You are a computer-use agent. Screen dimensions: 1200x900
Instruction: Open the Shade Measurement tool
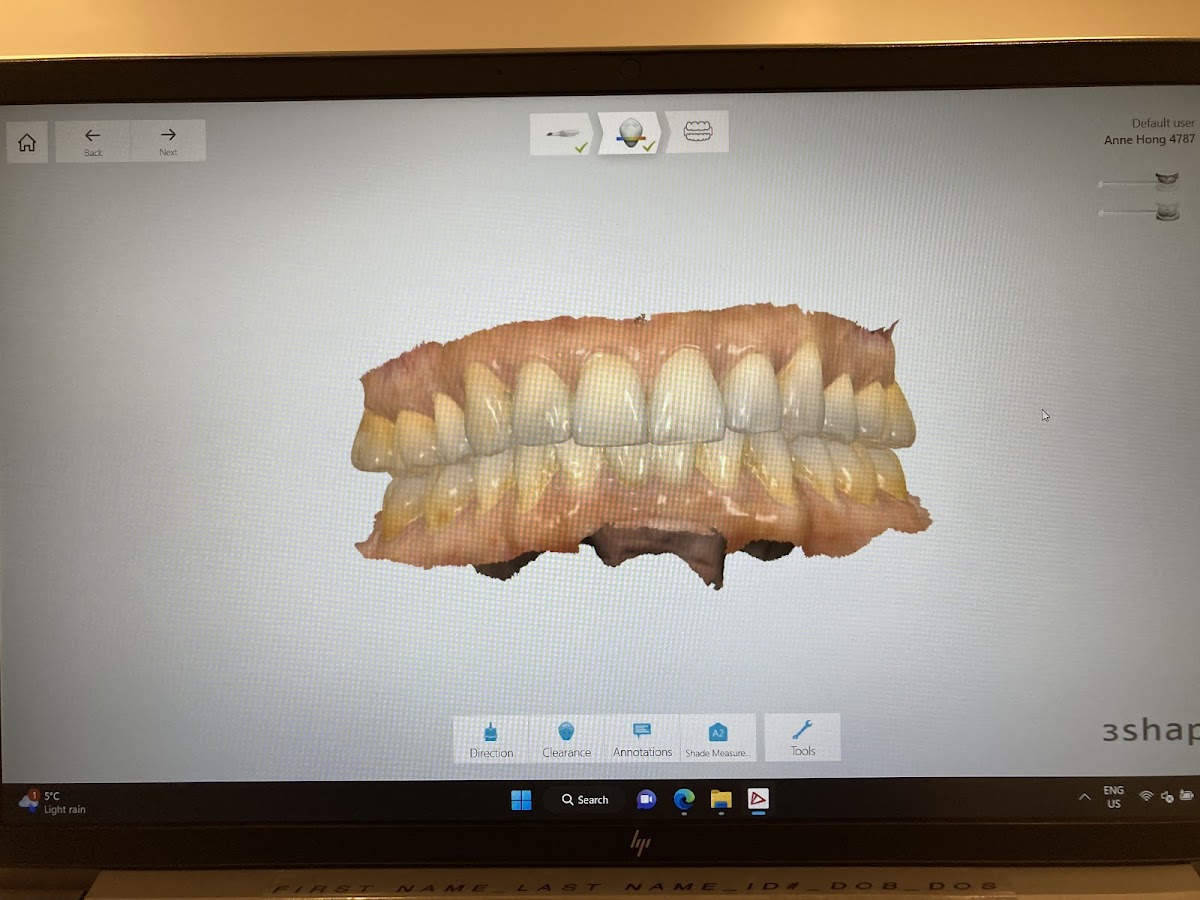point(717,739)
